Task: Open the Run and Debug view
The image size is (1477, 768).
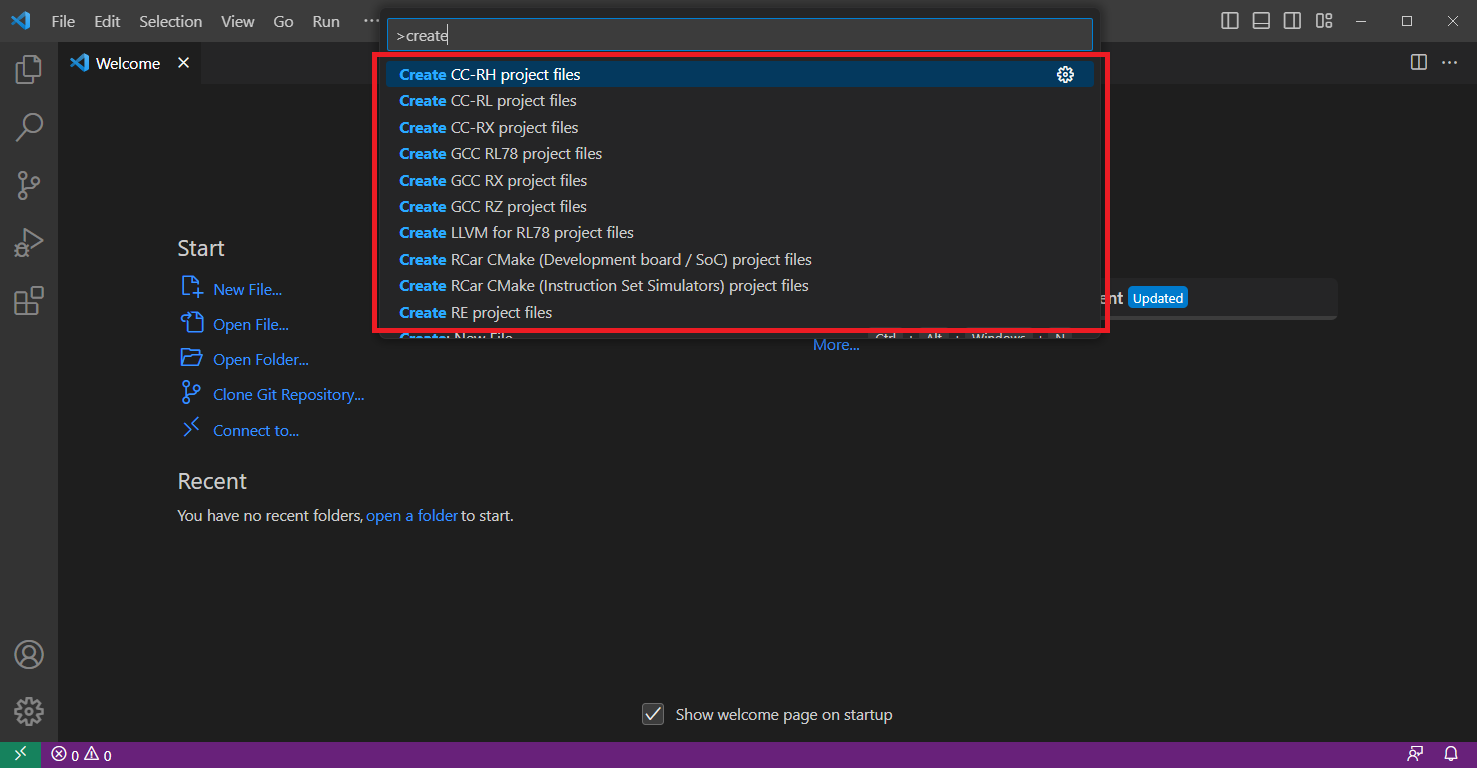Action: click(29, 243)
